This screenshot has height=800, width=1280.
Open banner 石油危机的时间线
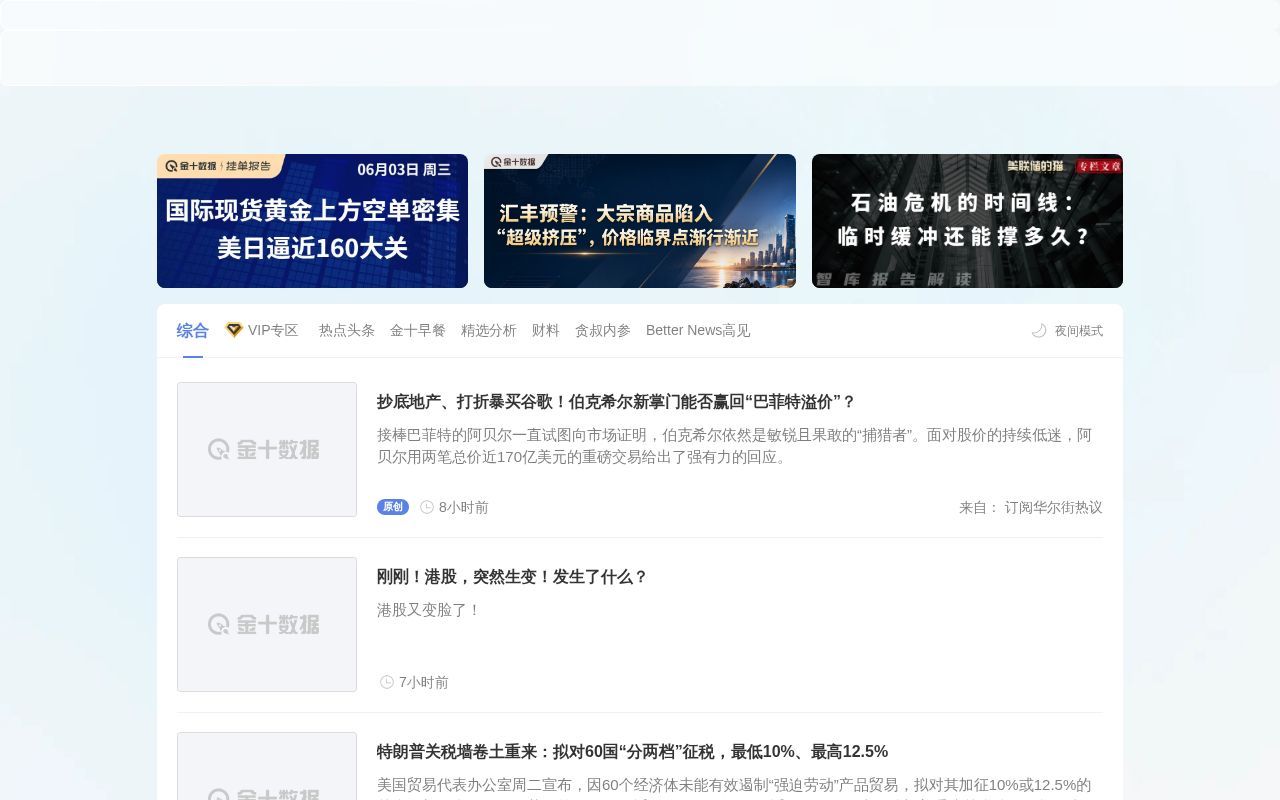[x=967, y=221]
